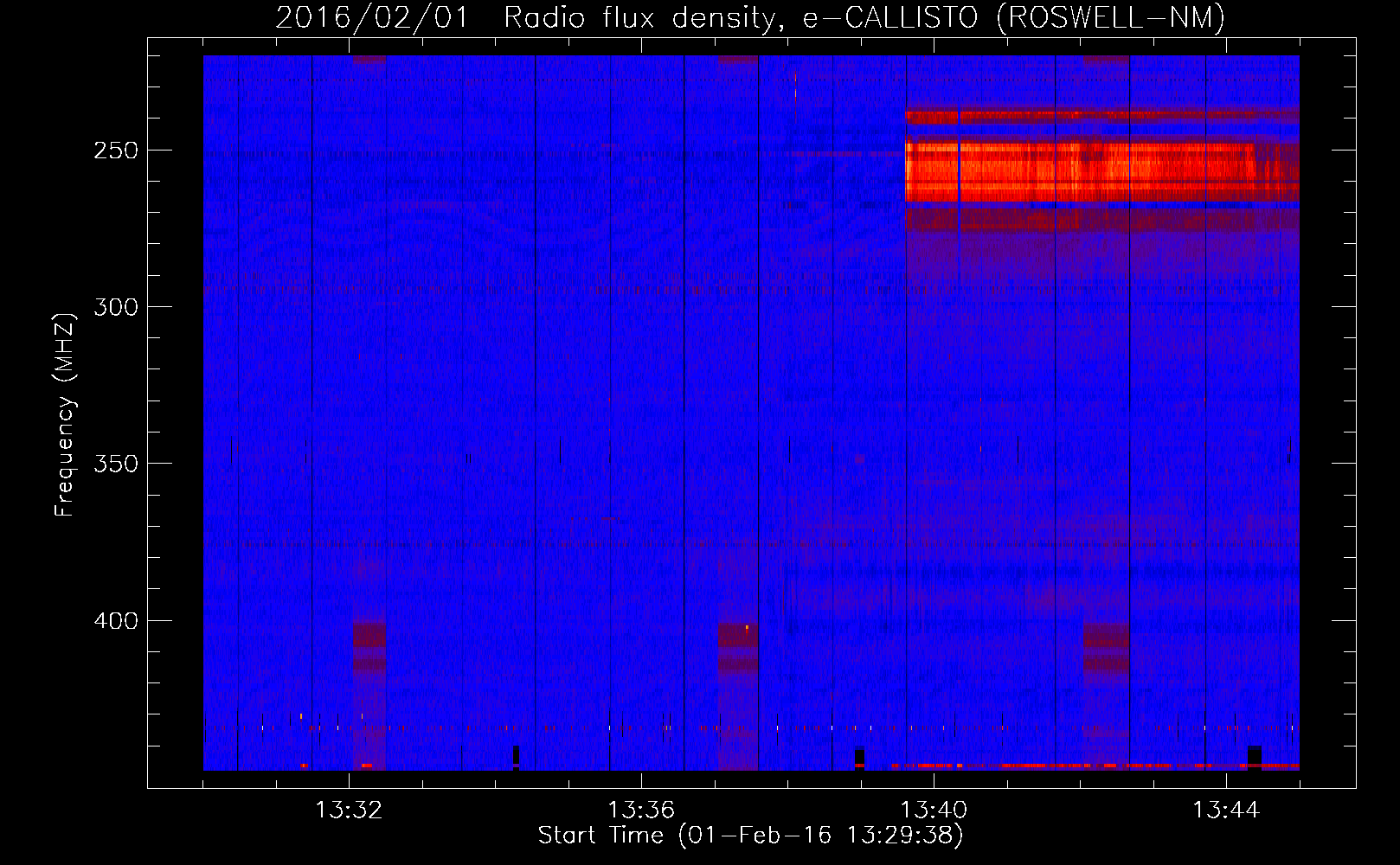
Task: Click the 300 frequency axis label
Action: pyautogui.click(x=115, y=307)
